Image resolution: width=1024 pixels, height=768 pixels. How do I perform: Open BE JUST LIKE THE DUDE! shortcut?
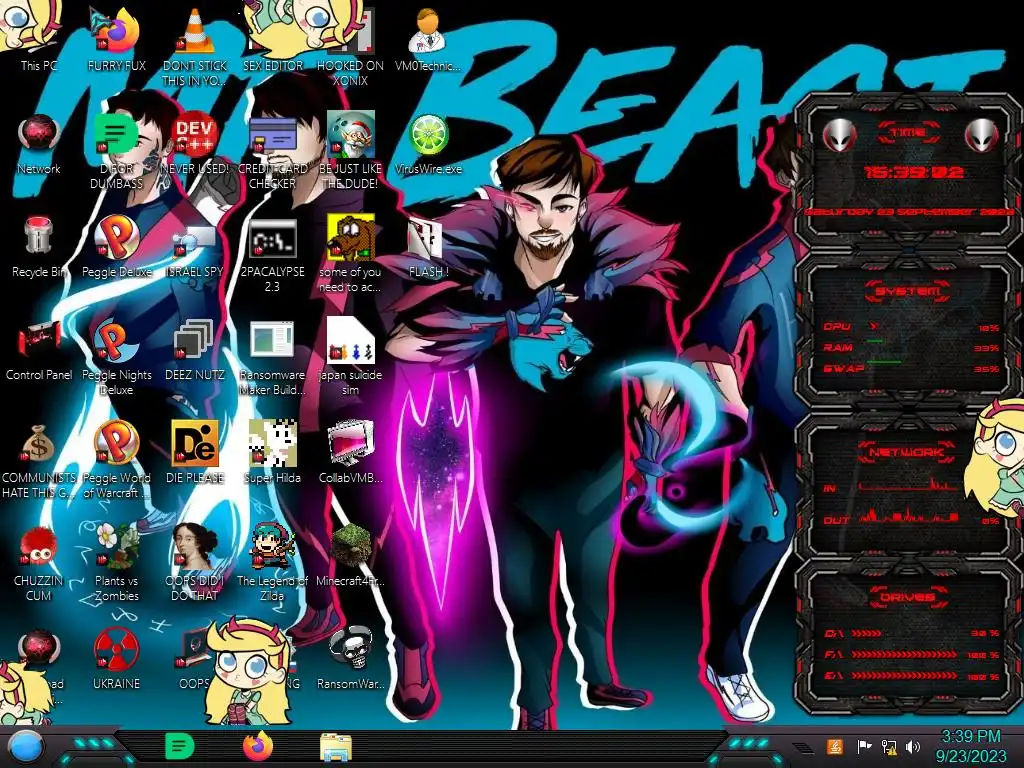350,136
